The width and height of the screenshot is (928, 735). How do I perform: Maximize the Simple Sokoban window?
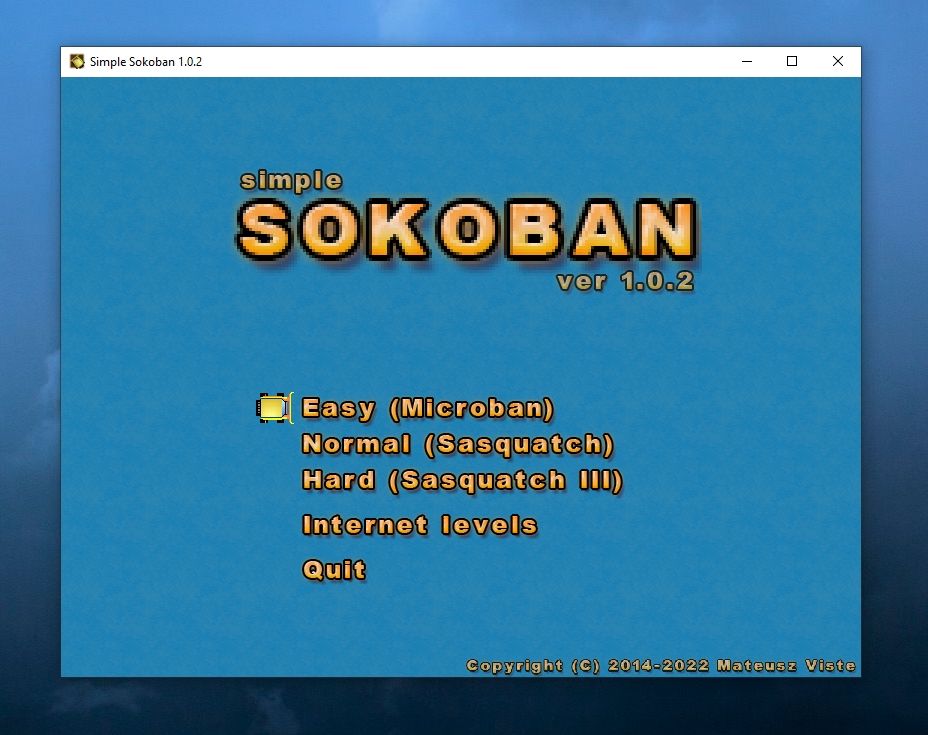click(792, 62)
